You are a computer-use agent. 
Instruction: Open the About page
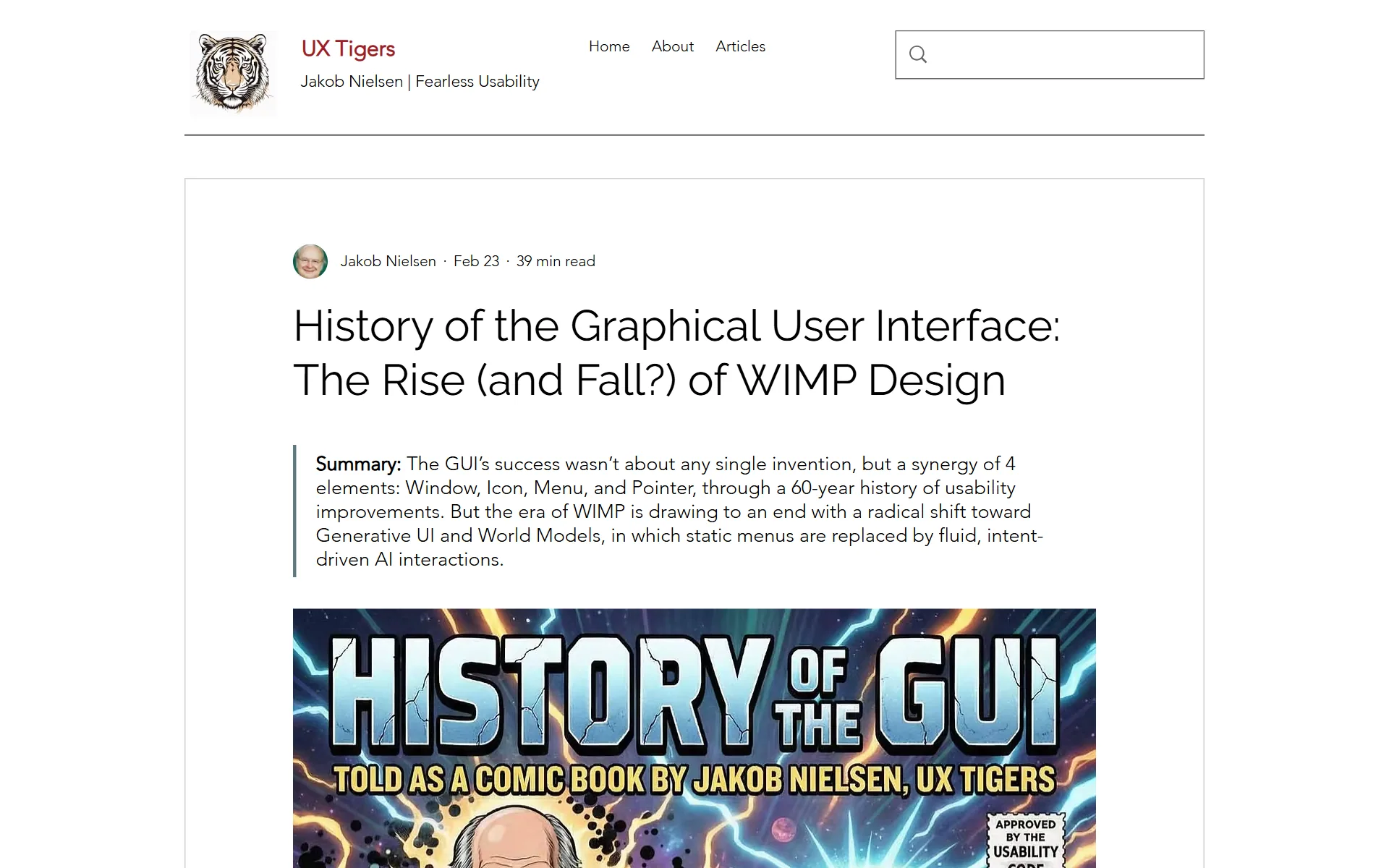pyautogui.click(x=672, y=46)
